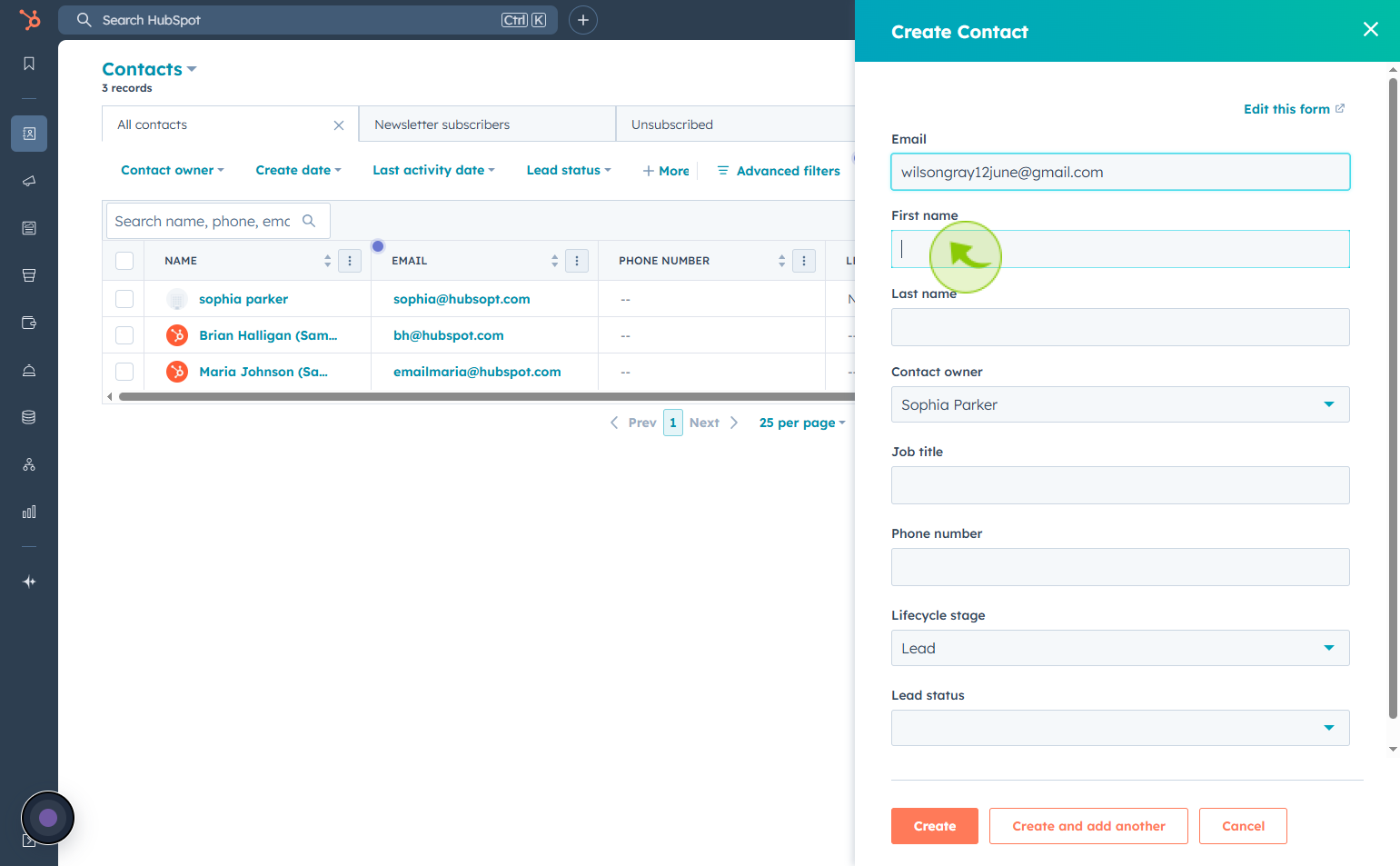1400x866 pixels.
Task: Click Maria Johnson's HubSpot avatar
Action: click(x=177, y=372)
